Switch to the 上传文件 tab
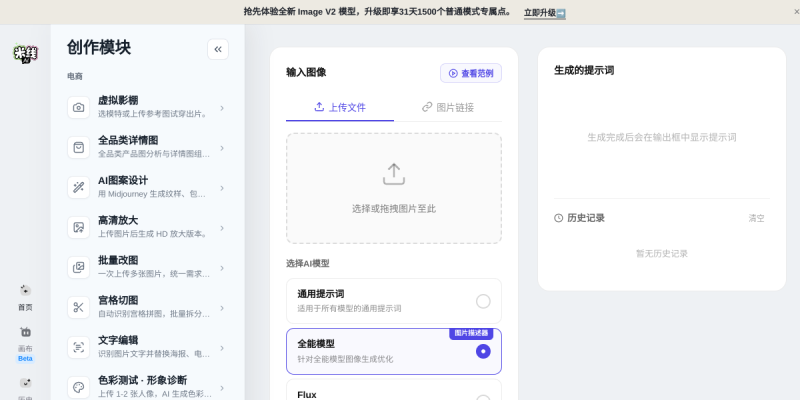The height and width of the screenshot is (400, 800). 340,107
